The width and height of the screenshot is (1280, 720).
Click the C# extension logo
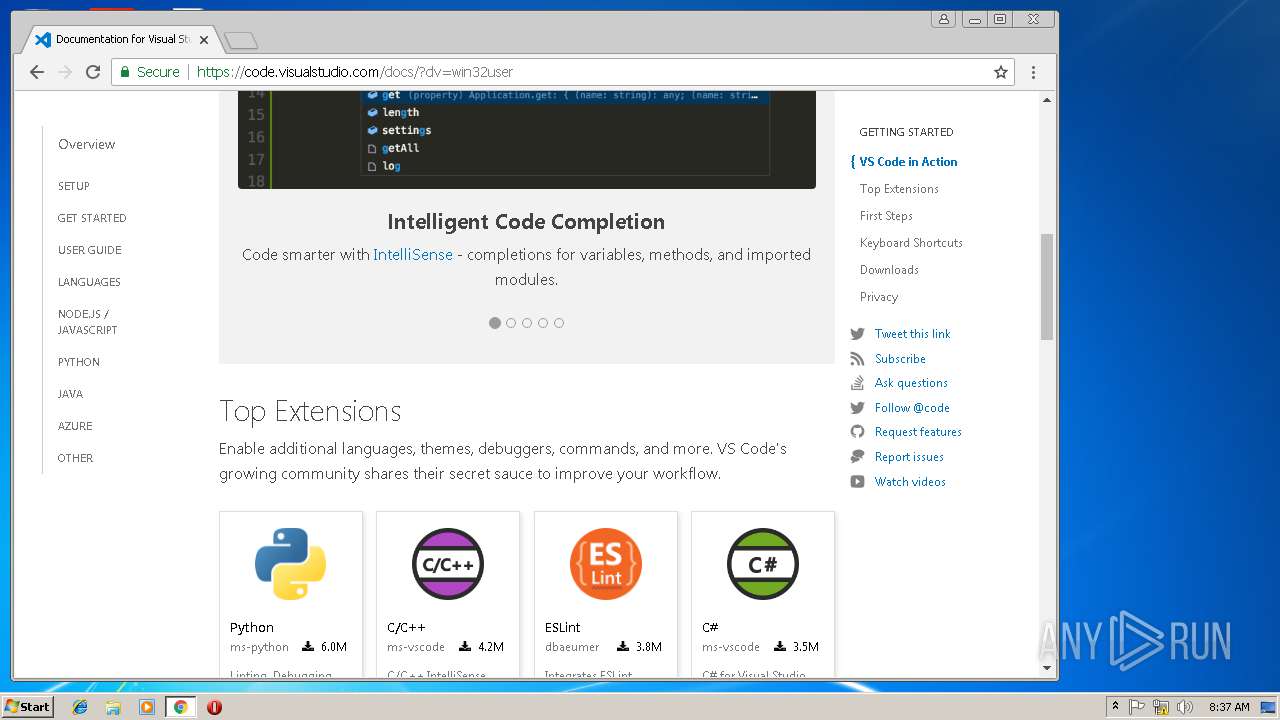pos(763,564)
